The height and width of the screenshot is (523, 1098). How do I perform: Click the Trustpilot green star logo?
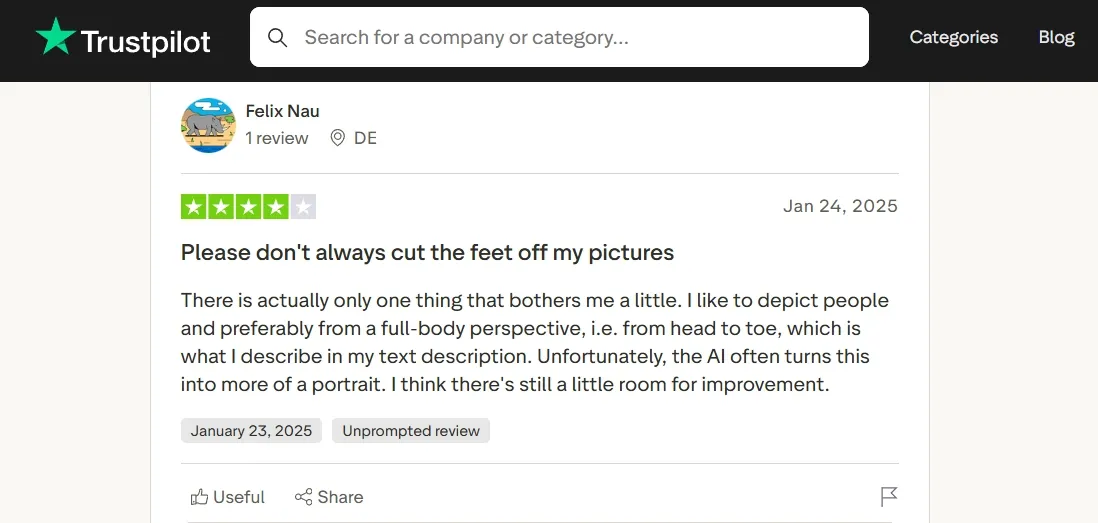pos(56,36)
